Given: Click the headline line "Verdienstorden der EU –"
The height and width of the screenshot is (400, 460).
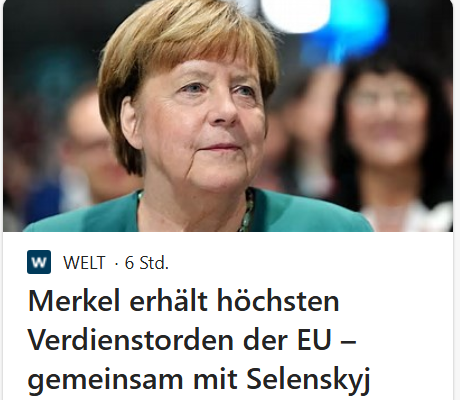Looking at the screenshot, I should (x=192, y=340).
